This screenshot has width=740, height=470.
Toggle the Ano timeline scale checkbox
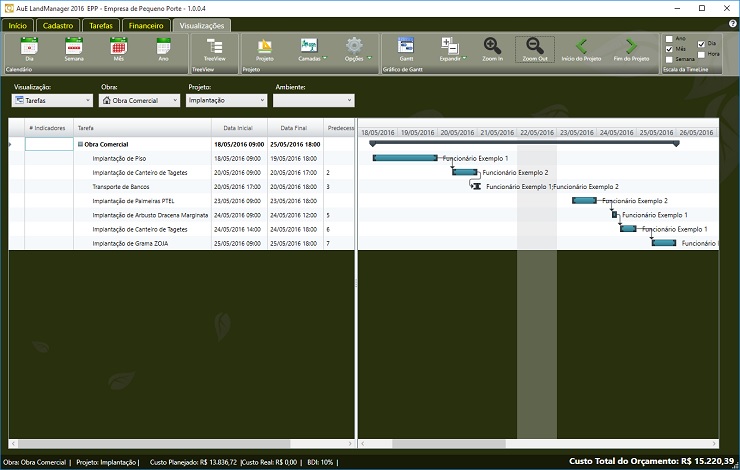[x=669, y=39]
